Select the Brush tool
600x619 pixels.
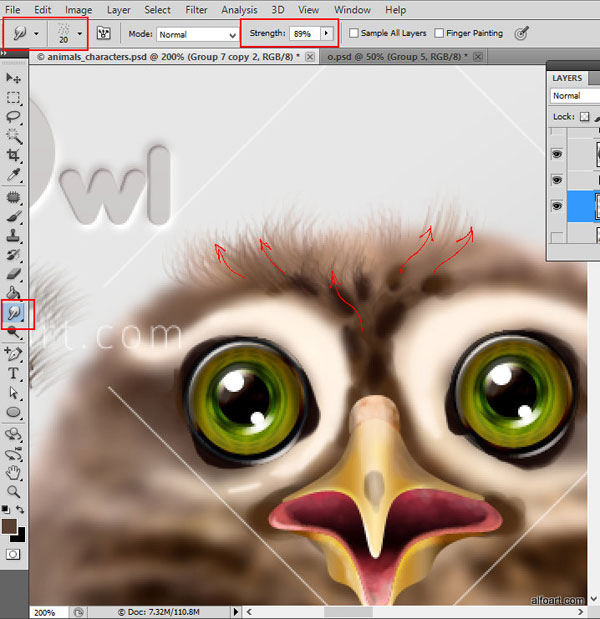click(13, 217)
